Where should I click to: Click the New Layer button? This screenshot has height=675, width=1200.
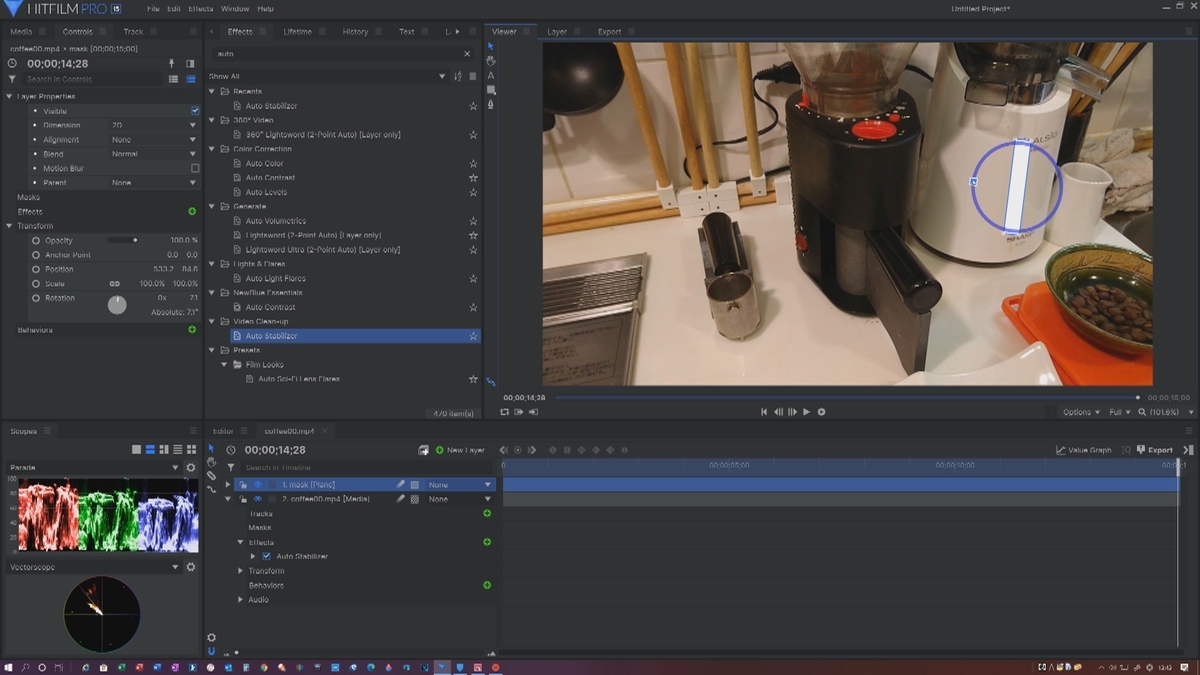(x=460, y=450)
